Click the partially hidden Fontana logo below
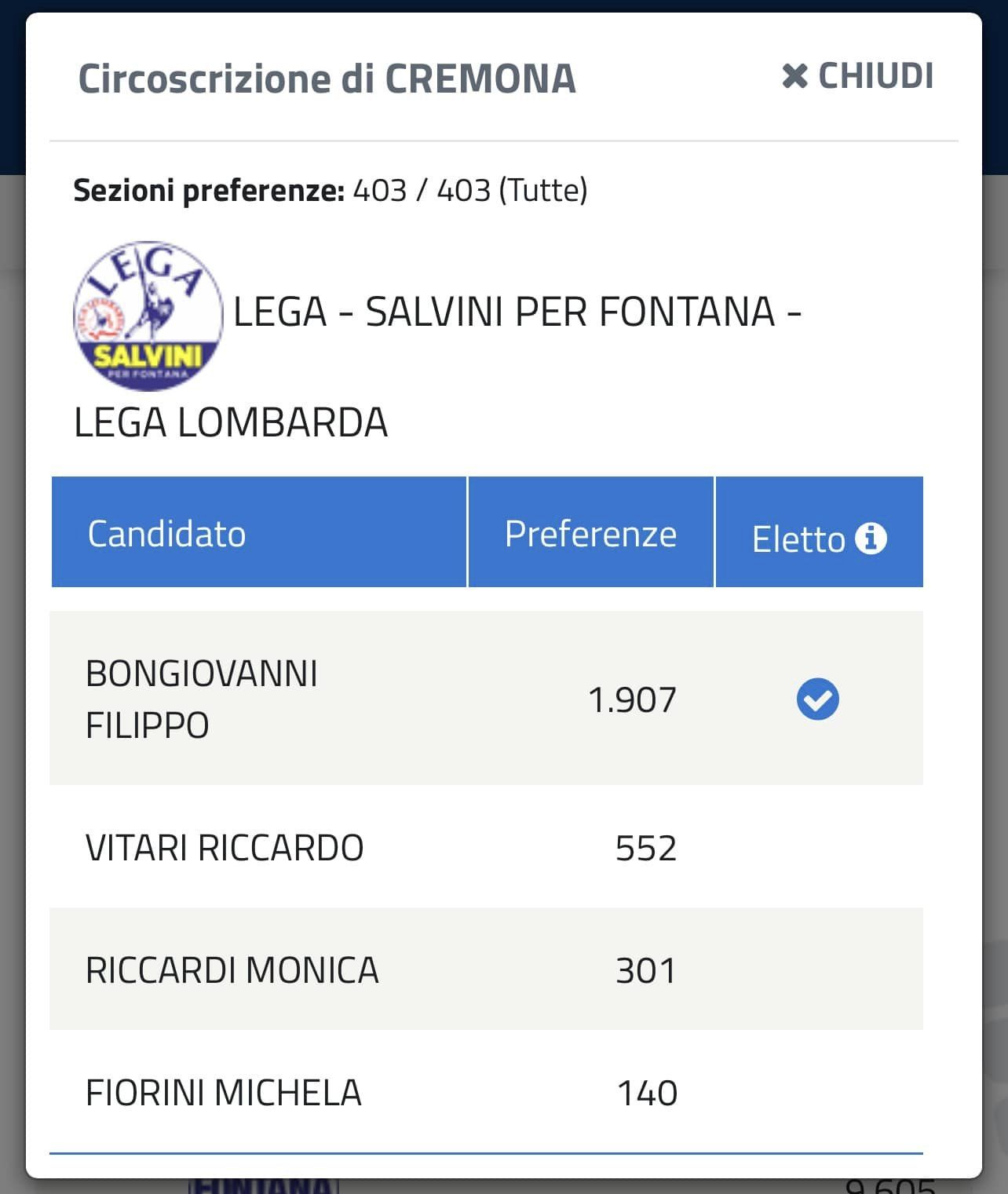 coord(263,1185)
